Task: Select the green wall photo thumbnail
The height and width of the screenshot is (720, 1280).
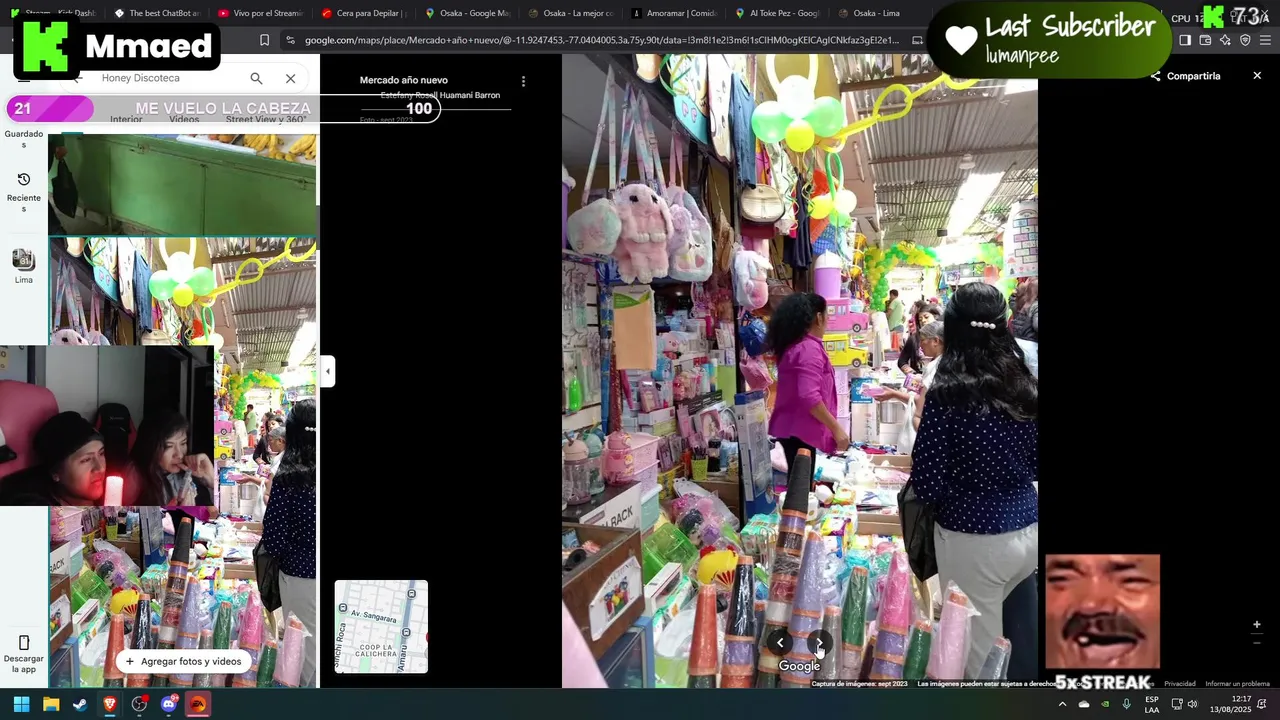Action: coord(182,184)
